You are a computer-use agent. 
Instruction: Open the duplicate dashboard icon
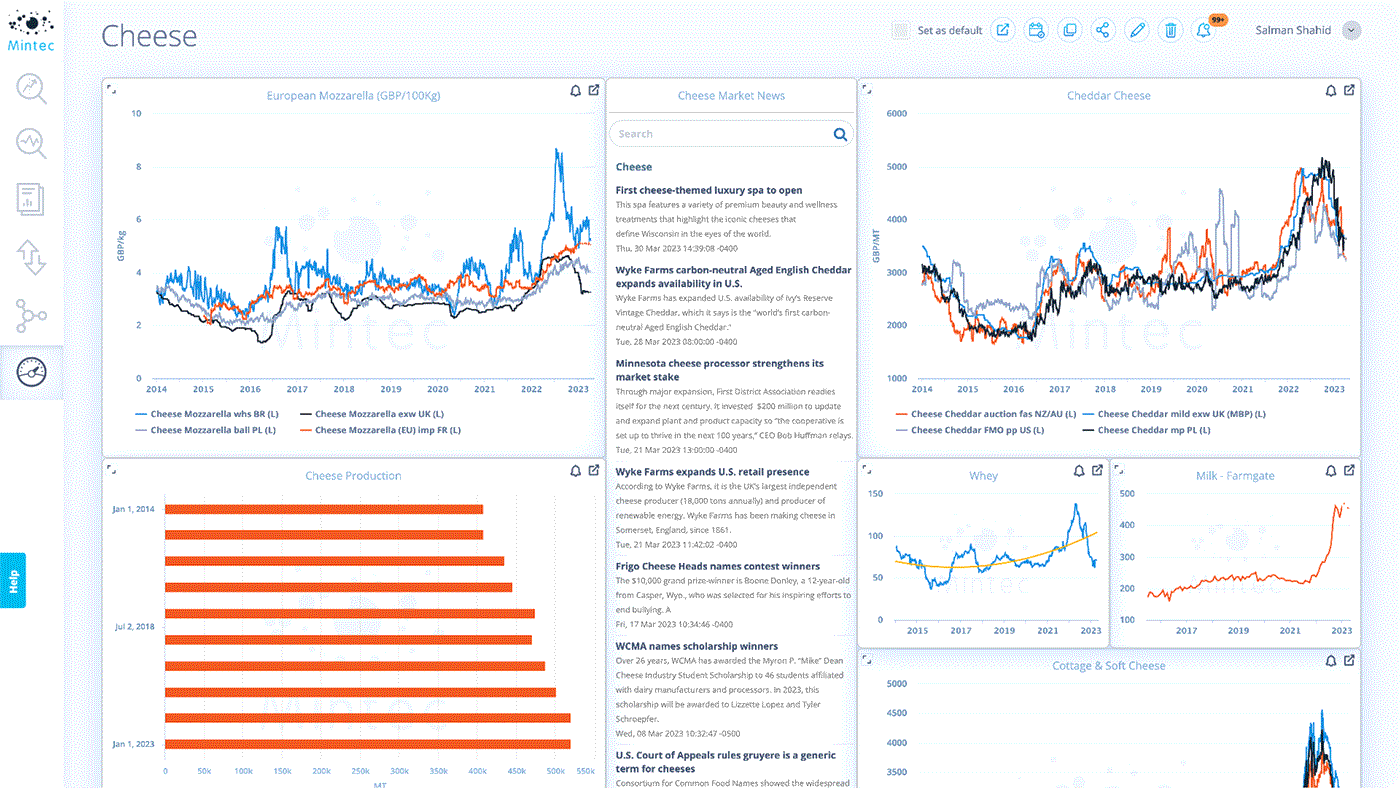click(x=1069, y=29)
